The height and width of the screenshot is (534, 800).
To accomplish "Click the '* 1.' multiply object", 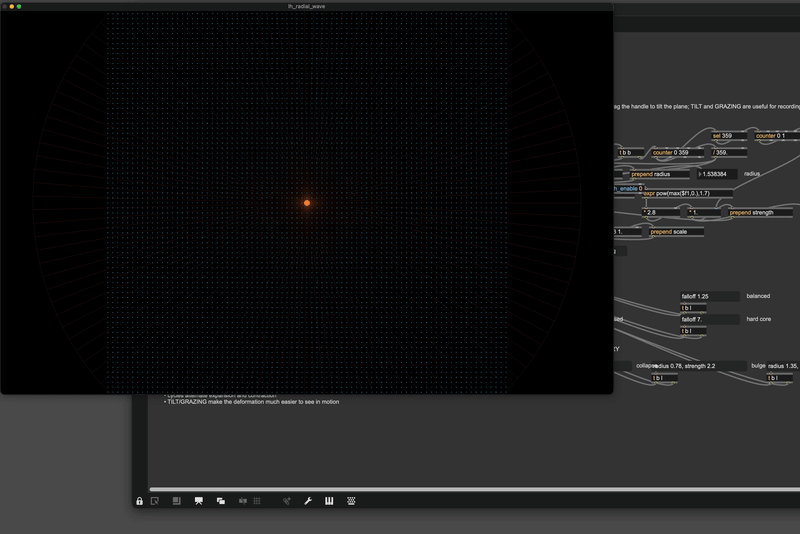I will pos(704,212).
